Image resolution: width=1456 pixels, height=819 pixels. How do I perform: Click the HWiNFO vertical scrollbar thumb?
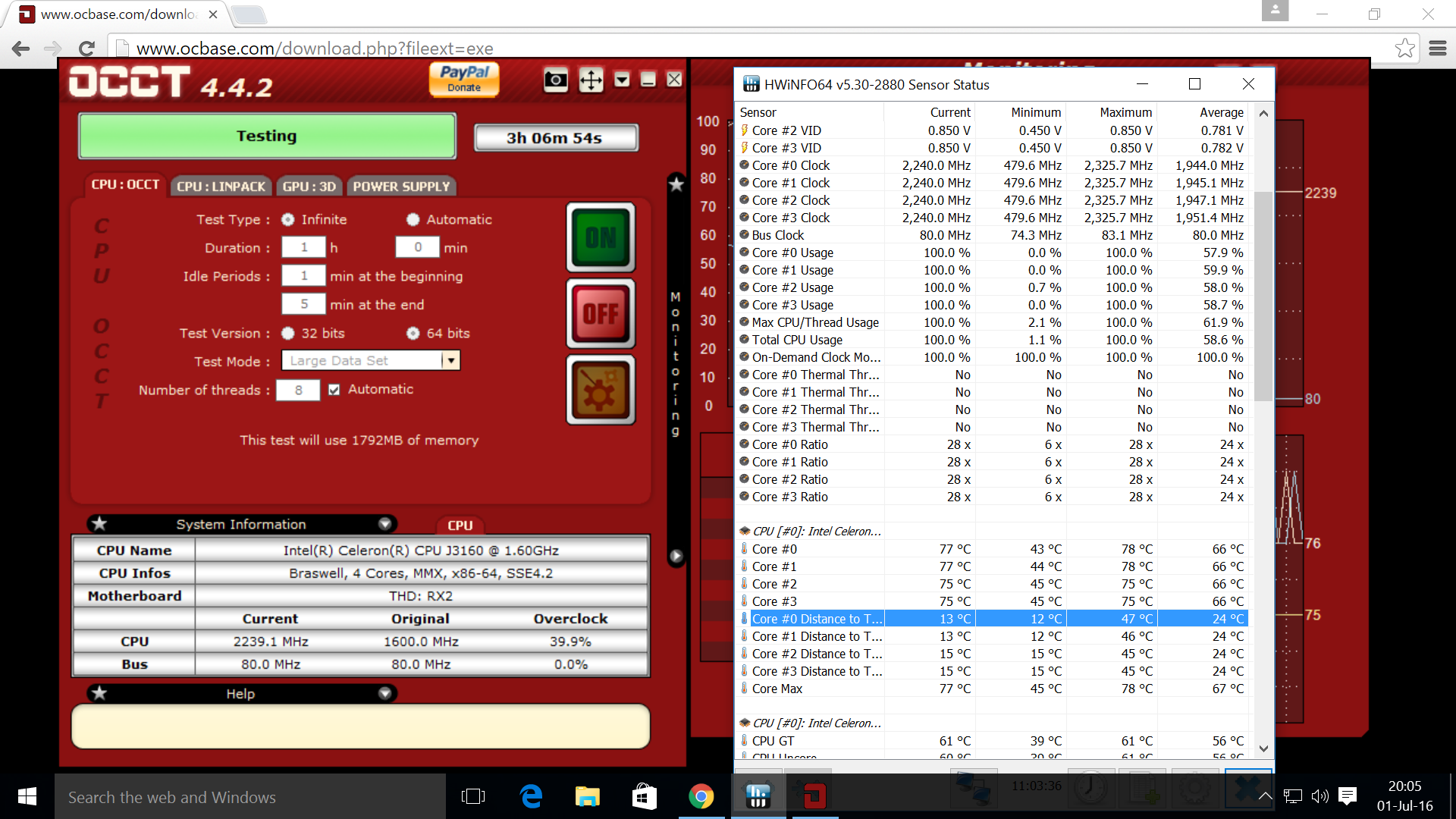[1263, 296]
